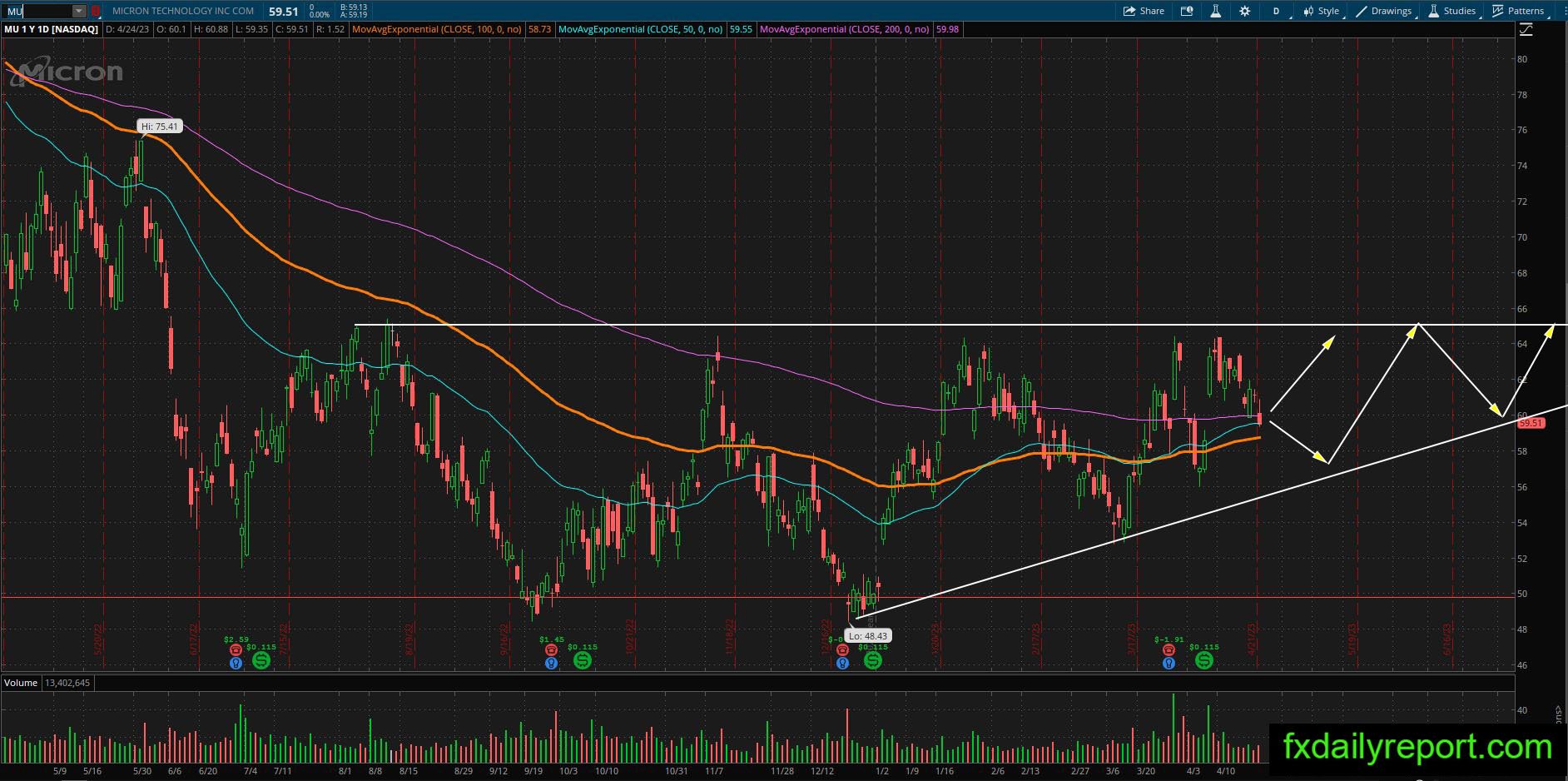The width and height of the screenshot is (1568, 781).
Task: Click the 59.55 moving average value
Action: coord(741,29)
